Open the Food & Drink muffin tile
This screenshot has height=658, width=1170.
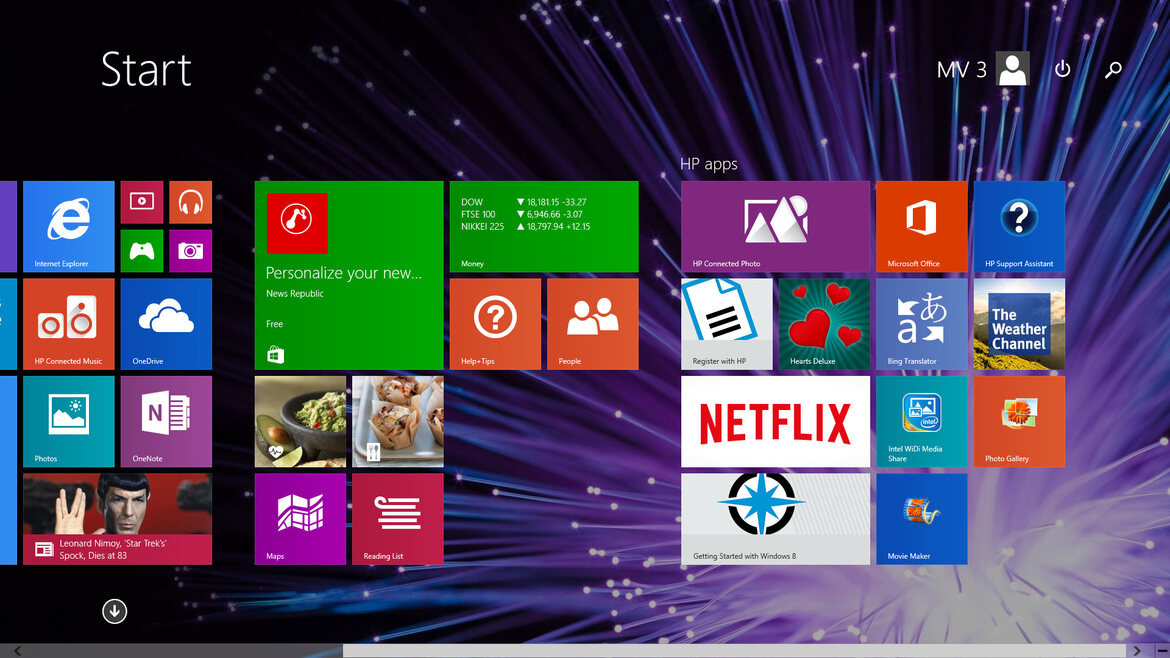(x=398, y=422)
